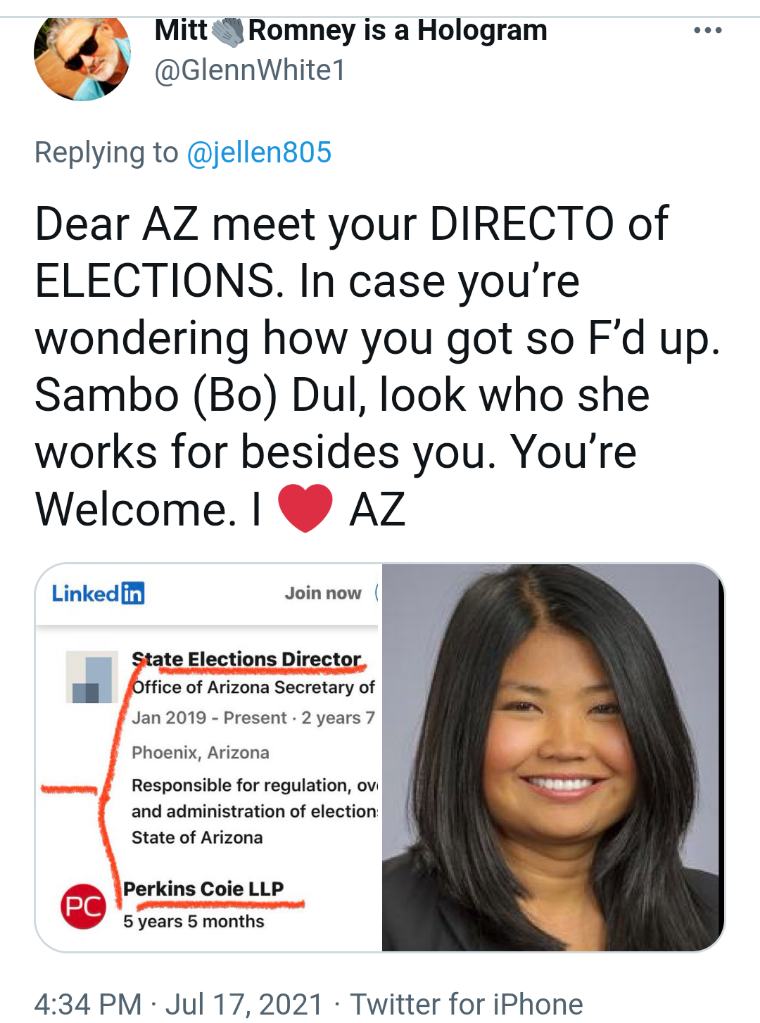The width and height of the screenshot is (760, 1023).
Task: Tap the tweet author's profile avatar
Action: pos(82,59)
